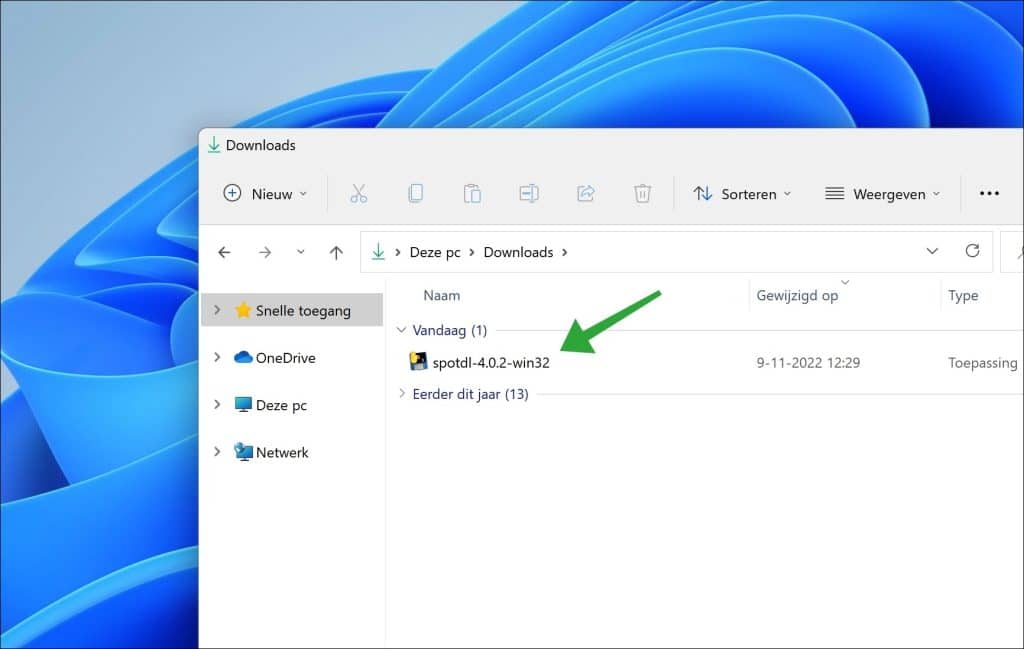The height and width of the screenshot is (649, 1024).
Task: Open the Sorteren sort menu
Action: [742, 194]
